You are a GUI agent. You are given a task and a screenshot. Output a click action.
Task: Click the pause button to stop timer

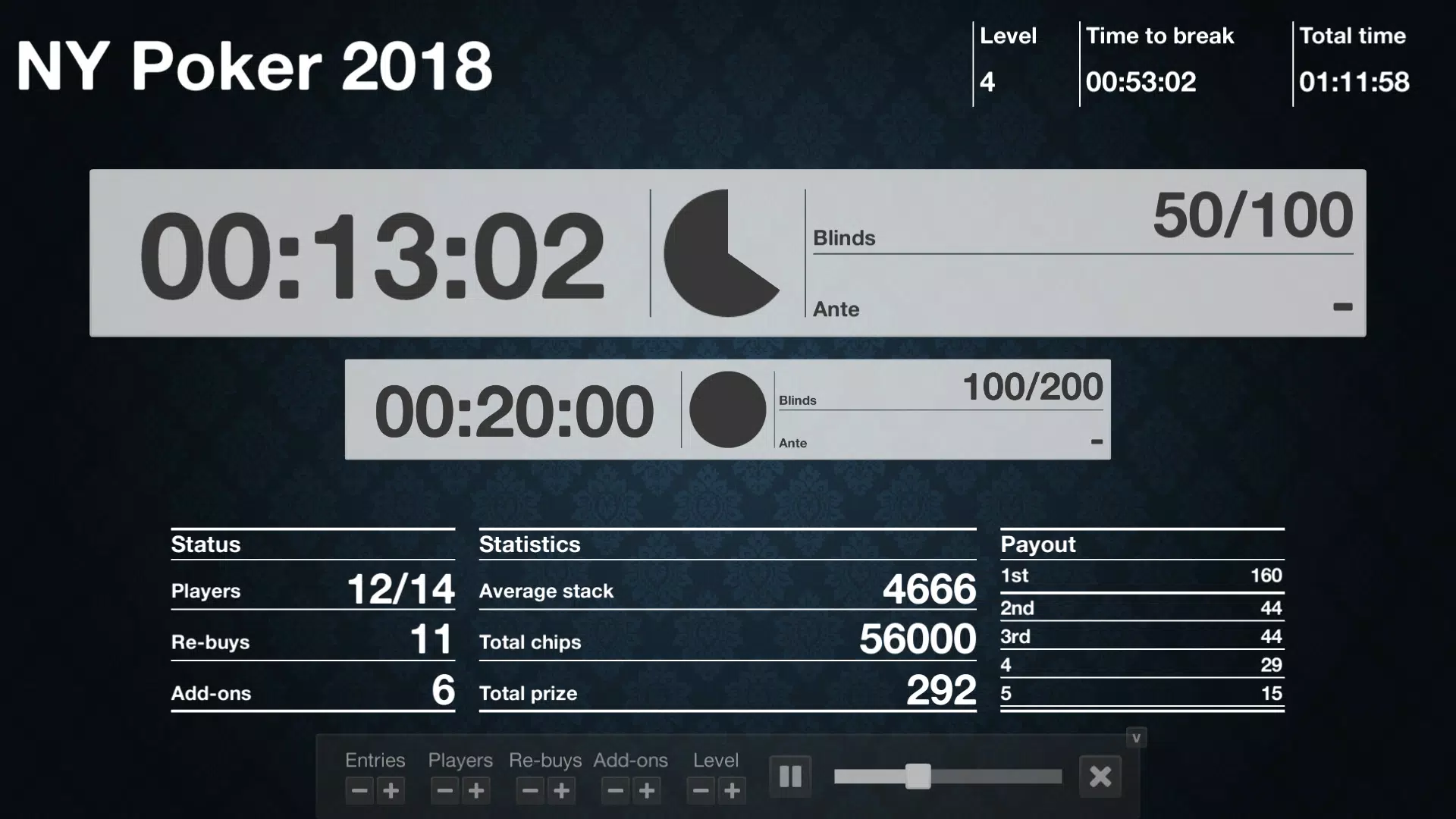click(791, 776)
